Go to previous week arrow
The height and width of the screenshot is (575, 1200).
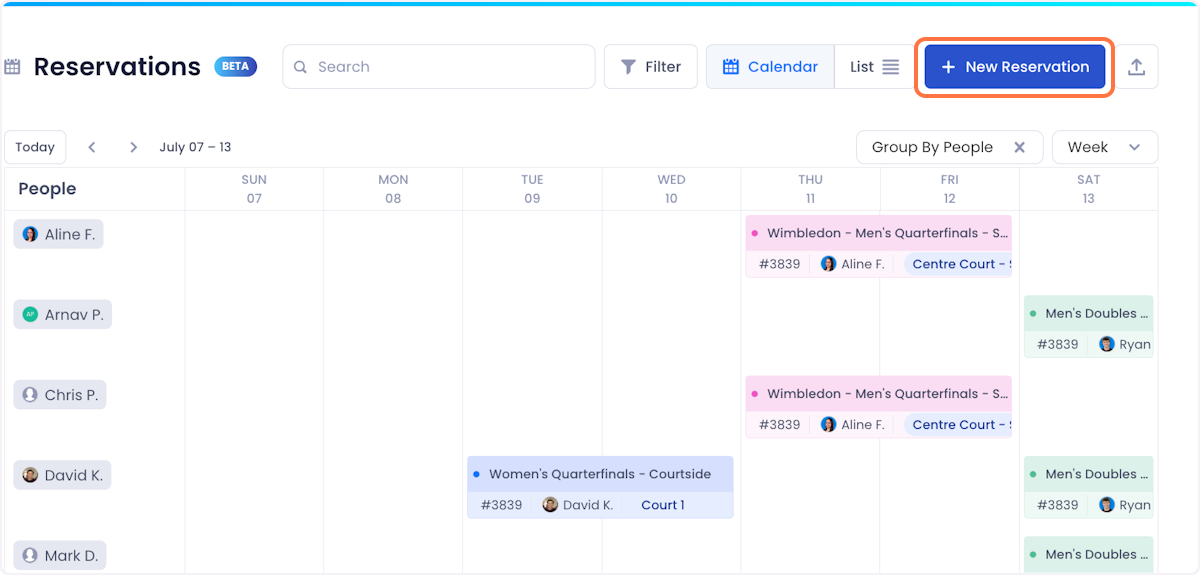tap(92, 147)
